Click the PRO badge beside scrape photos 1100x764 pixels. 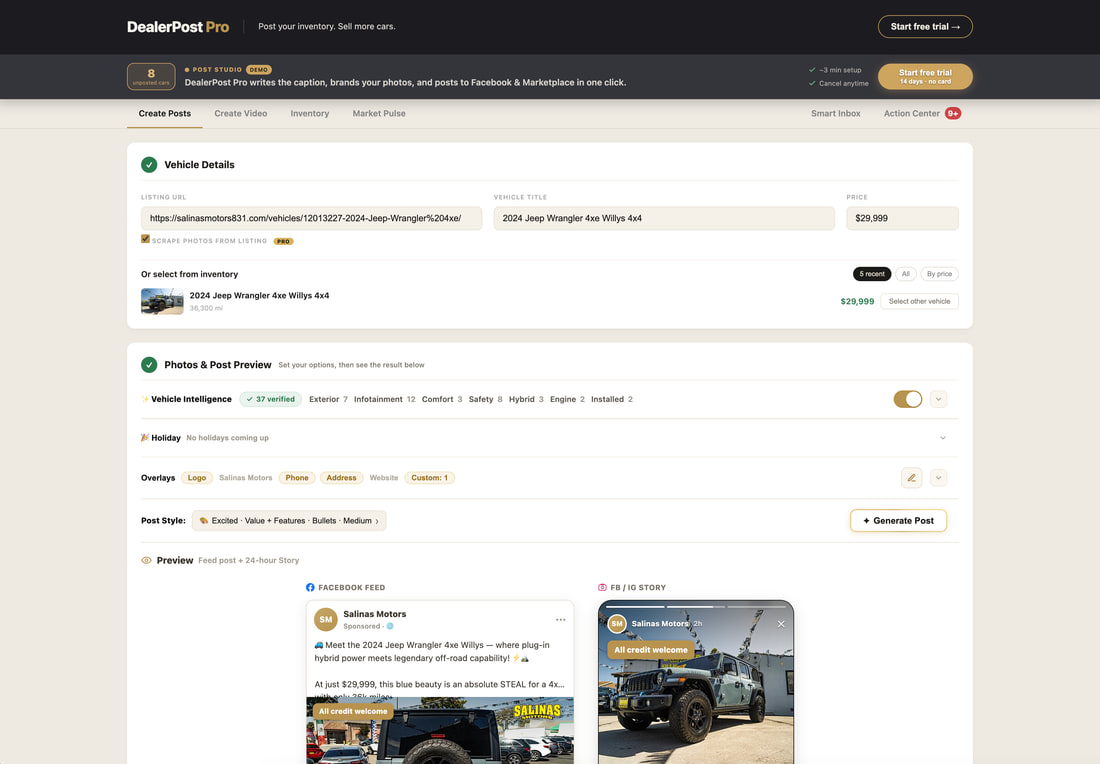click(283, 241)
